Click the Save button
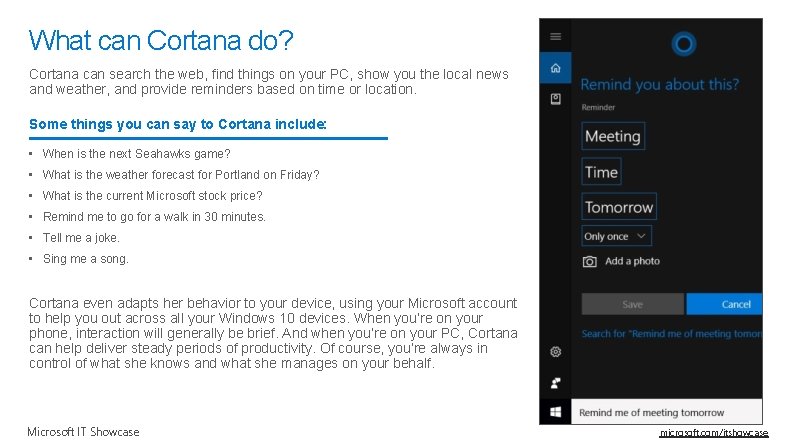Viewport: 792px width, 448px height. coord(632,304)
